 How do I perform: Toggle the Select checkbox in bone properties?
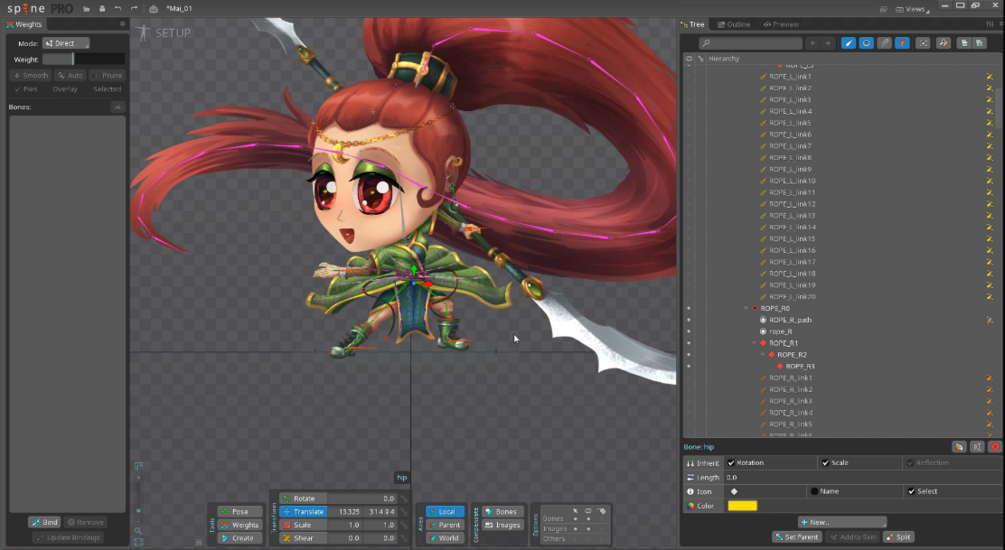pyautogui.click(x=911, y=491)
